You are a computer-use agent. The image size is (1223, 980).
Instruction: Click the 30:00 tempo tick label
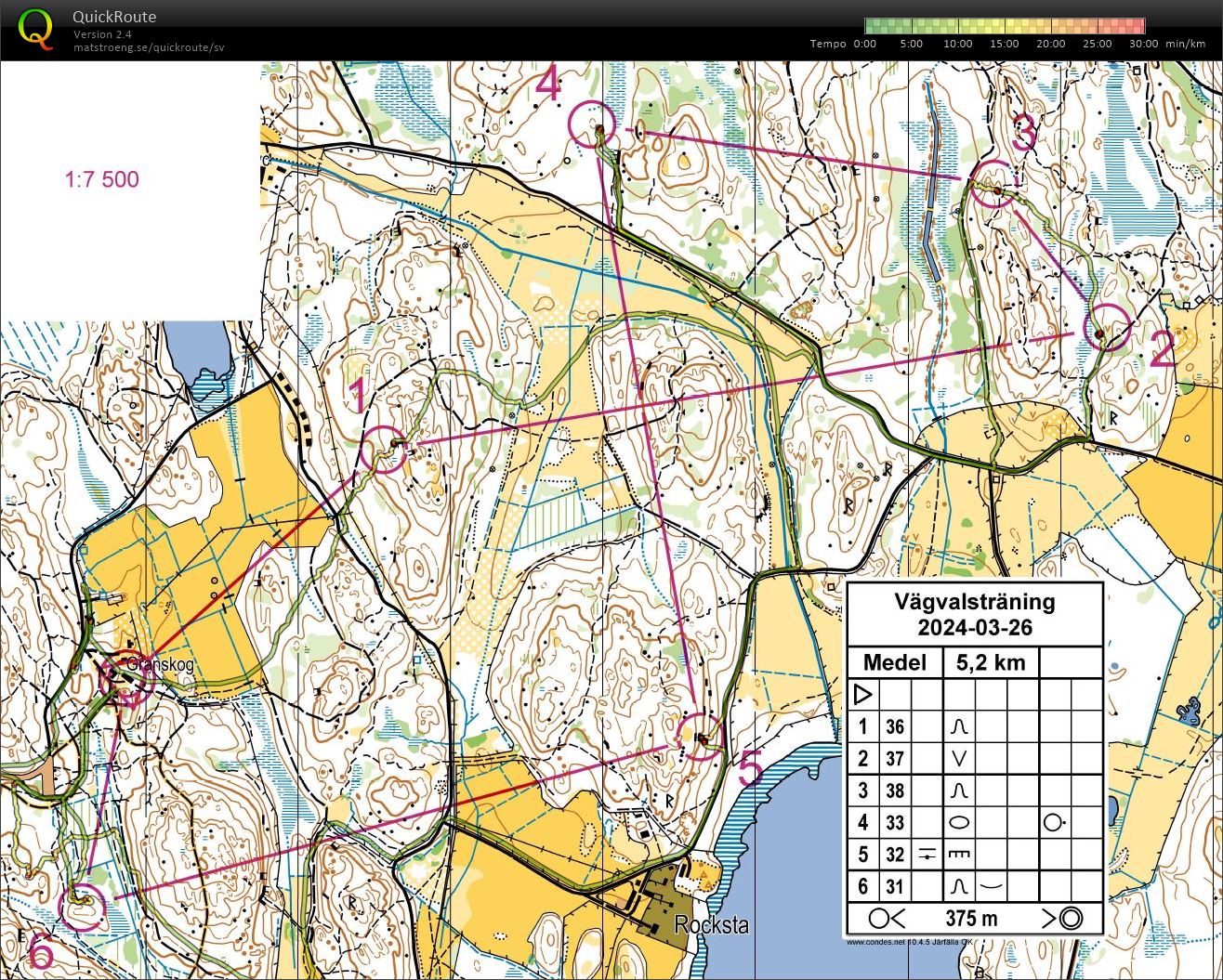pos(1144,44)
